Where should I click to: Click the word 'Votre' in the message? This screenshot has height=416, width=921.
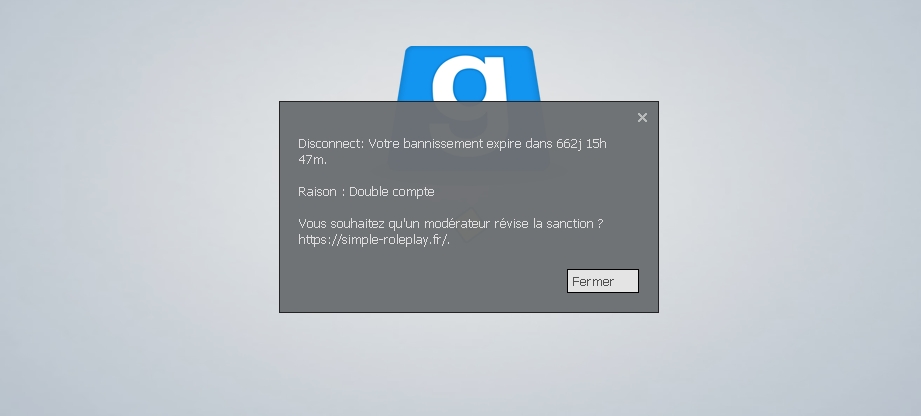click(x=384, y=144)
